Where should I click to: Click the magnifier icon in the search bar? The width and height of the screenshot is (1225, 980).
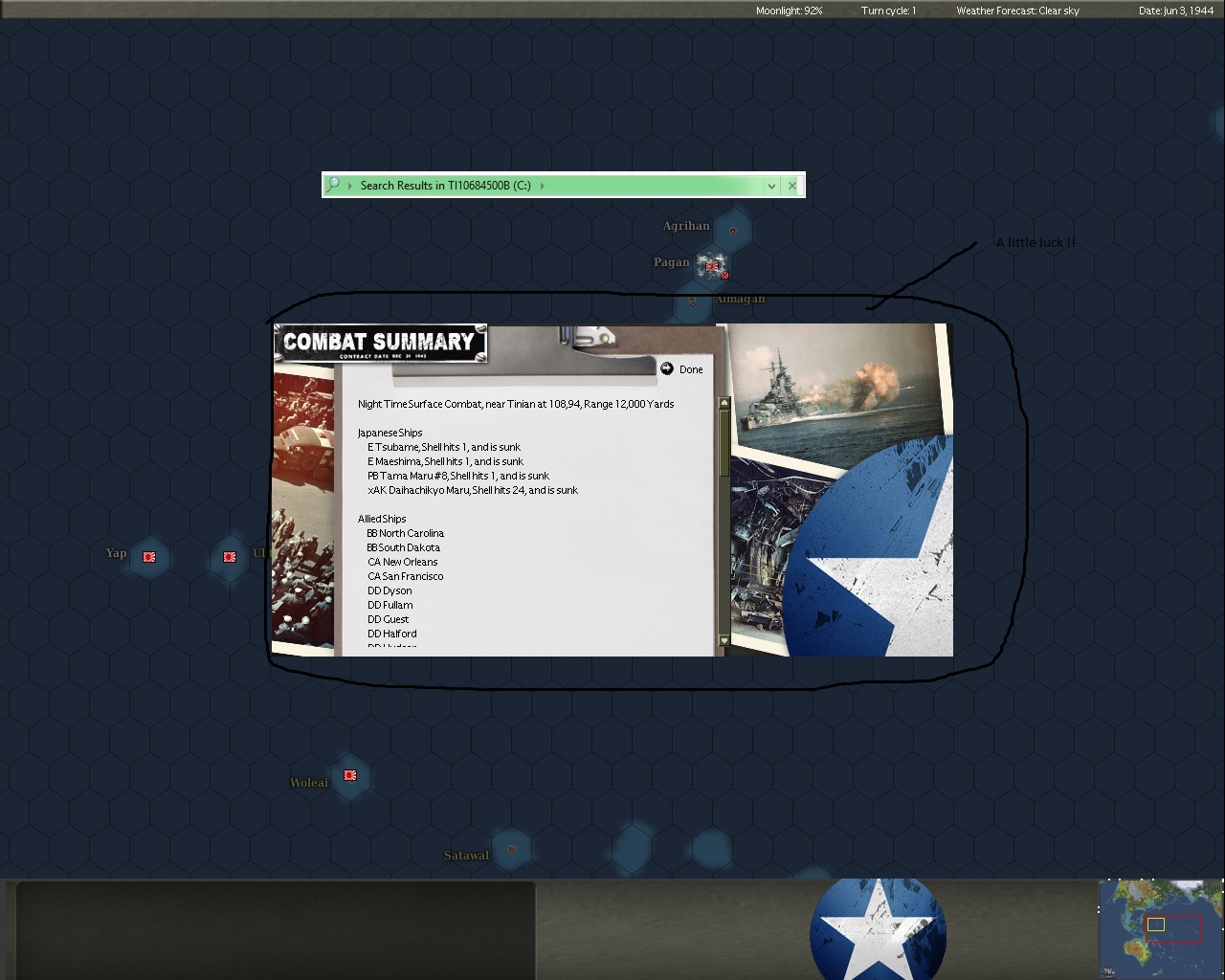(x=333, y=185)
